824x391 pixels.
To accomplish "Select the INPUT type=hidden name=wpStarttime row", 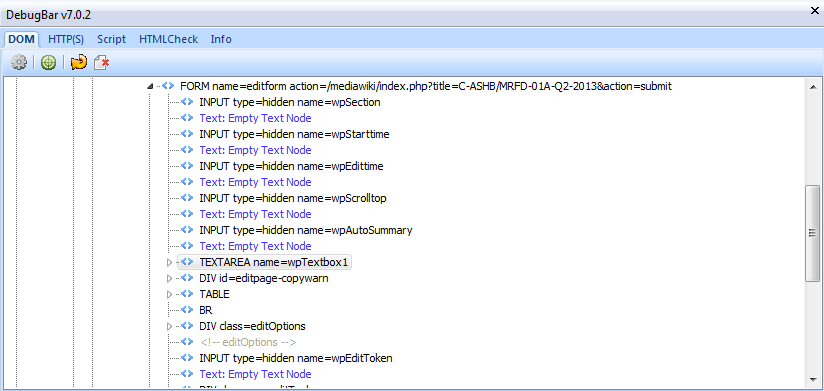I will (294, 134).
